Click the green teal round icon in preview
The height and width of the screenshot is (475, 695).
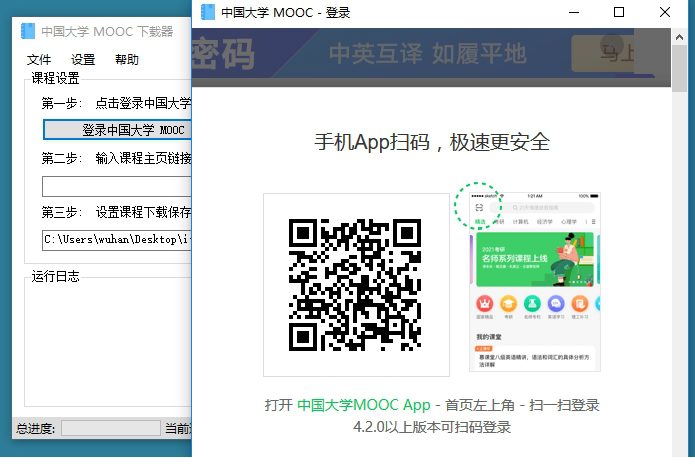[532, 304]
